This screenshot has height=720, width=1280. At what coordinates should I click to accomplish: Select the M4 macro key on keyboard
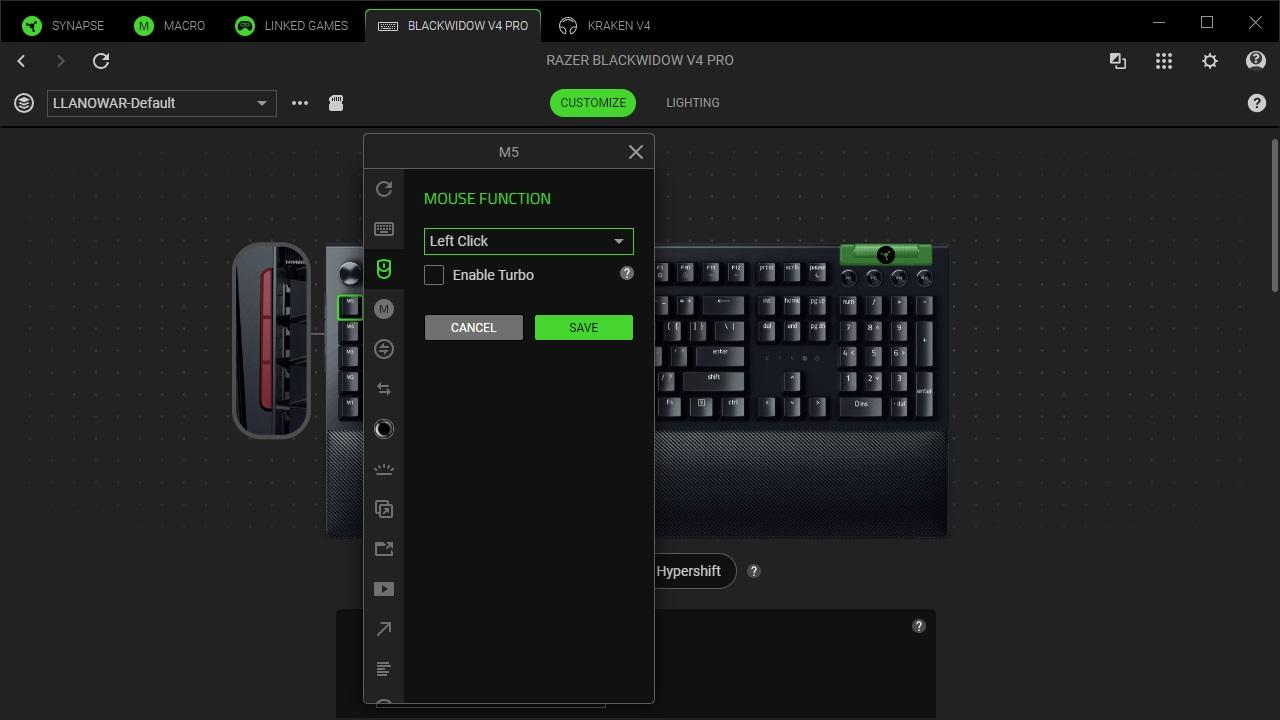tap(350, 330)
